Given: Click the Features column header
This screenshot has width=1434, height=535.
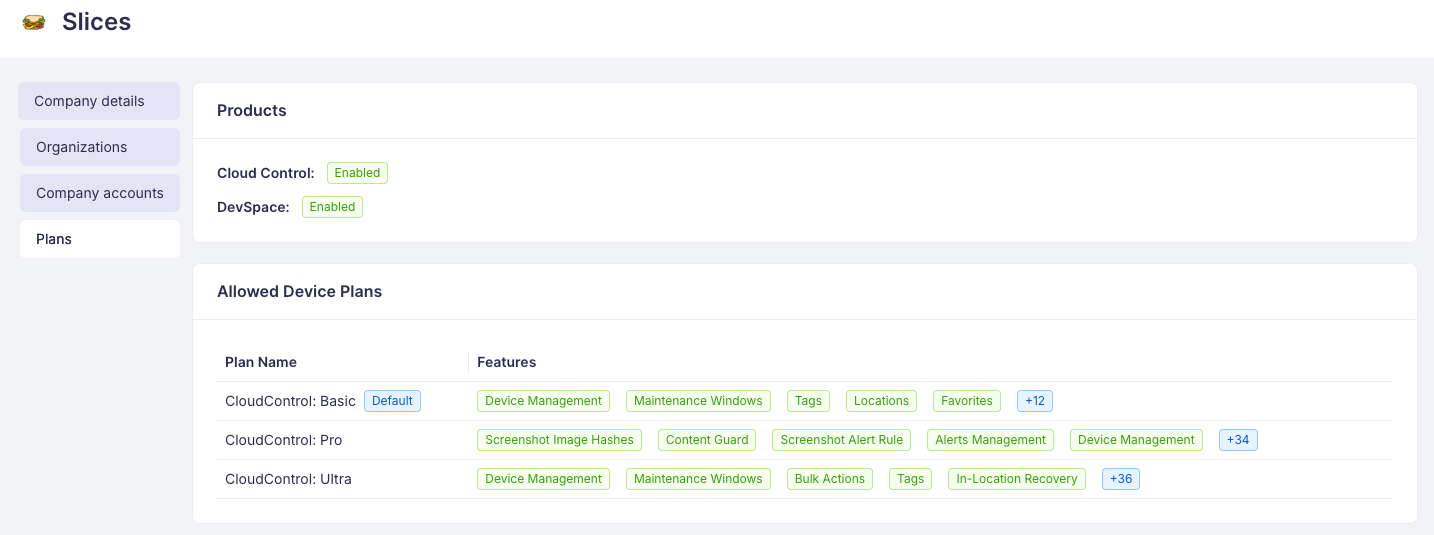Looking at the screenshot, I should click(506, 362).
